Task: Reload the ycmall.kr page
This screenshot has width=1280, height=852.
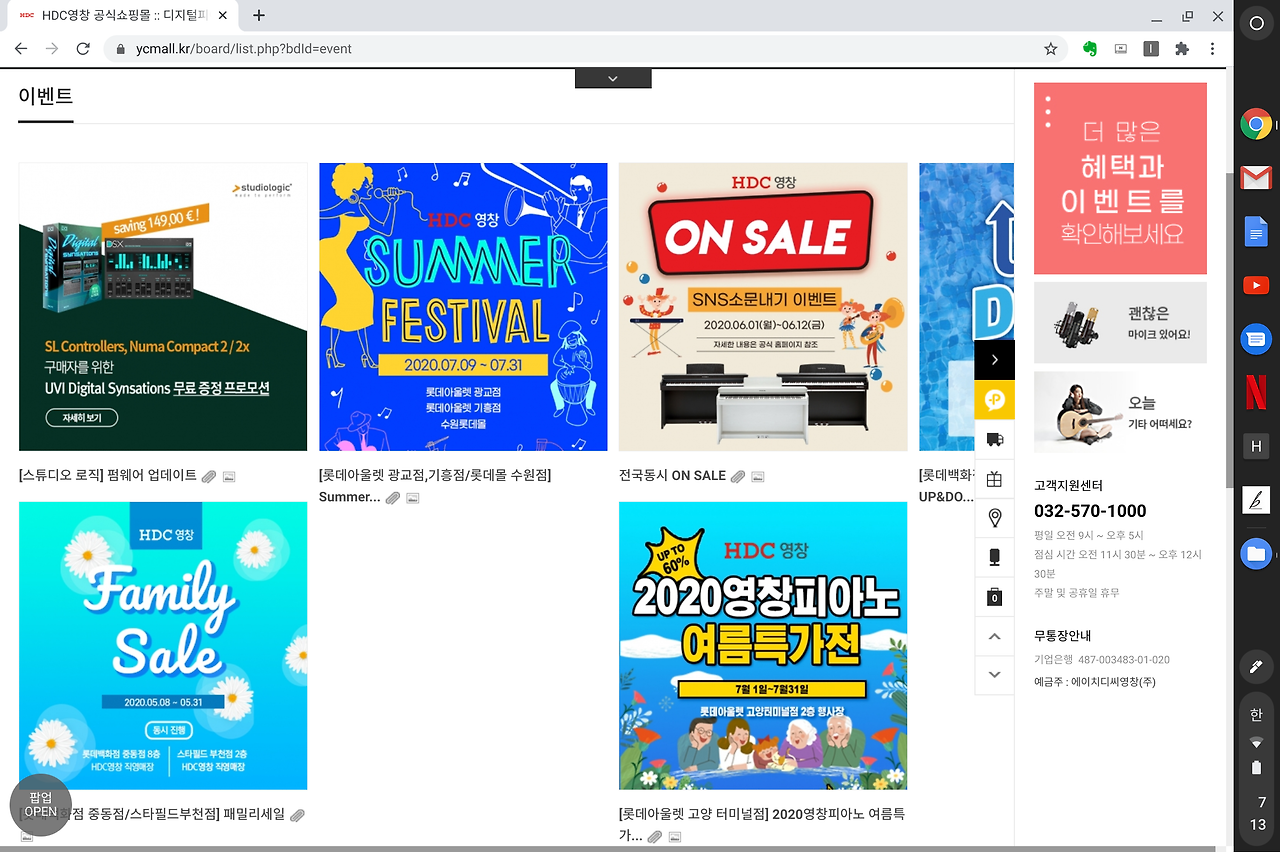Action: 83,48
